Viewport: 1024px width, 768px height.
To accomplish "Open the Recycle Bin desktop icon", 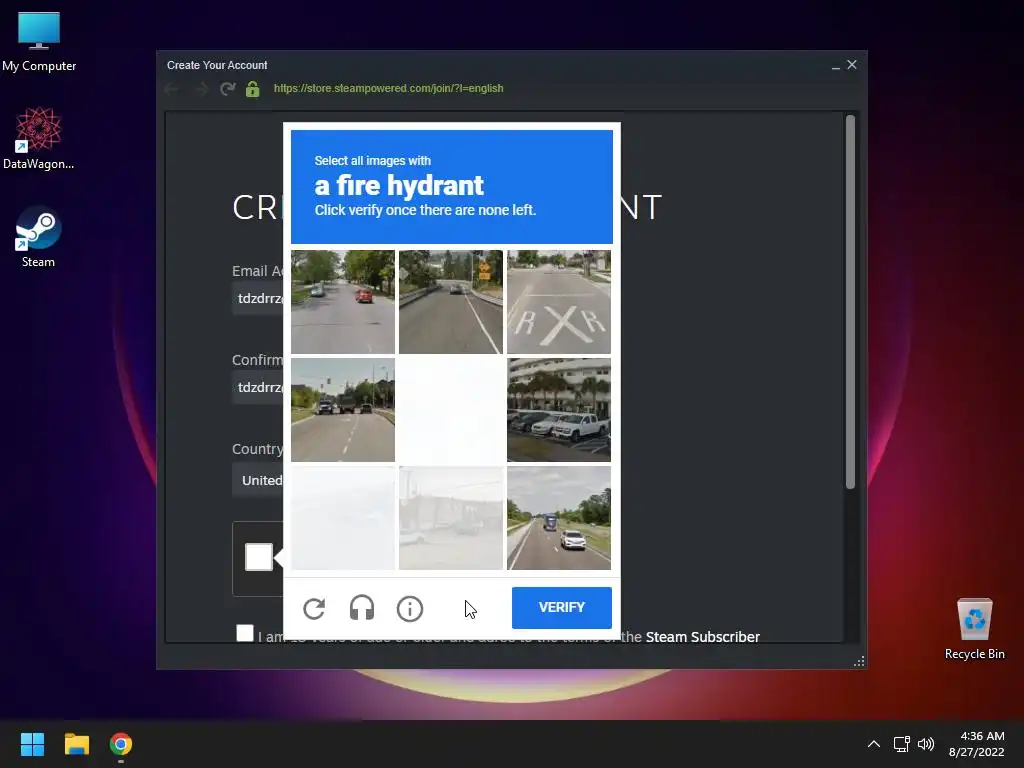I will pyautogui.click(x=974, y=629).
